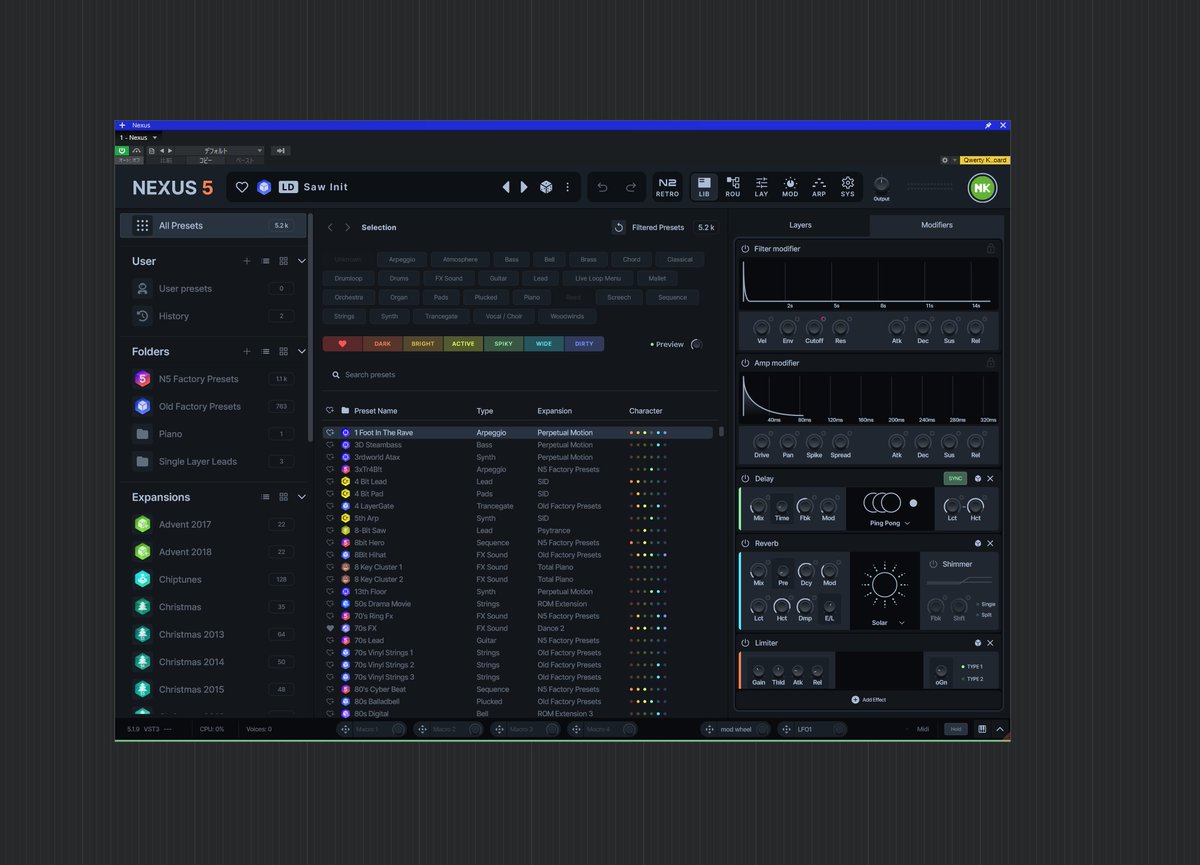This screenshot has height=865, width=1200.
Task: Open the Ping Pong delay mode dropdown
Action: coord(890,523)
